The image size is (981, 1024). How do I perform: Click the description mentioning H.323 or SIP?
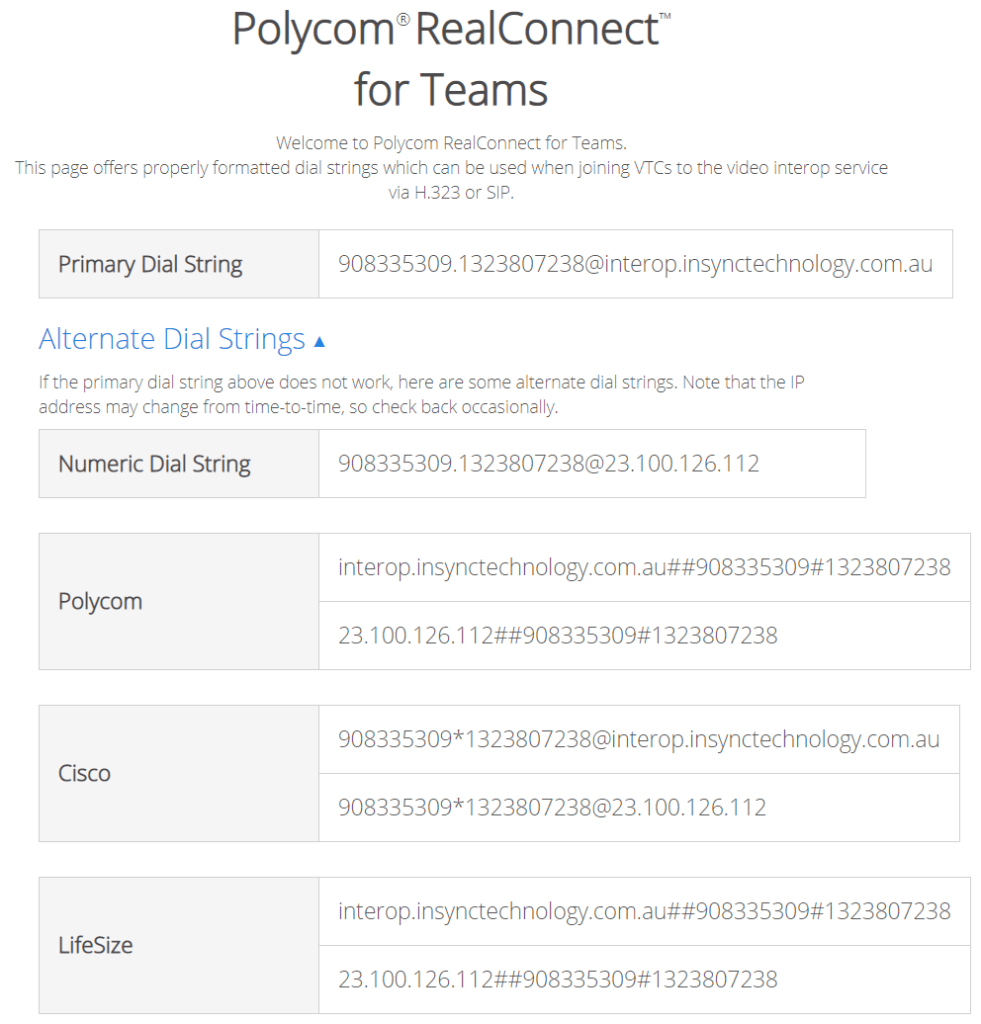pyautogui.click(x=451, y=180)
